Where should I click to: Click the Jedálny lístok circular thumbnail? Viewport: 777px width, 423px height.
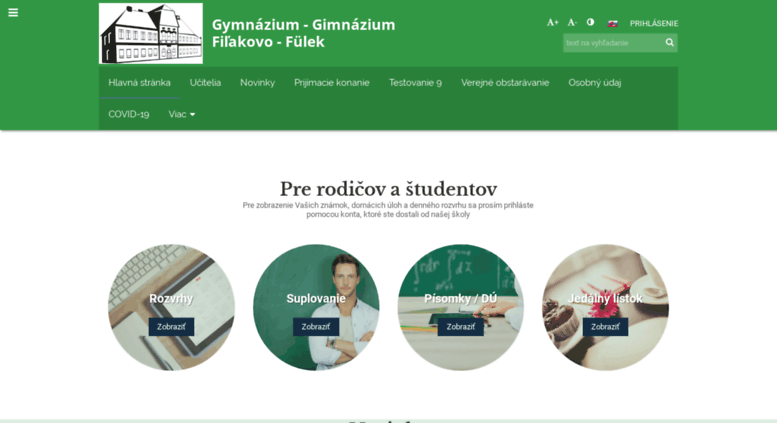[605, 307]
